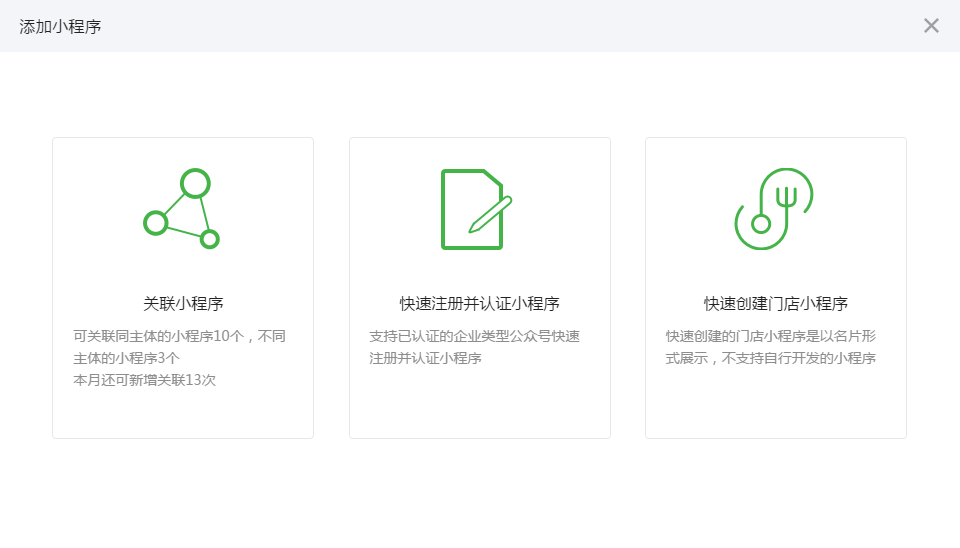The height and width of the screenshot is (548, 960).
Task: Click the left circle node of the linked-nodes icon
Action: [155, 222]
